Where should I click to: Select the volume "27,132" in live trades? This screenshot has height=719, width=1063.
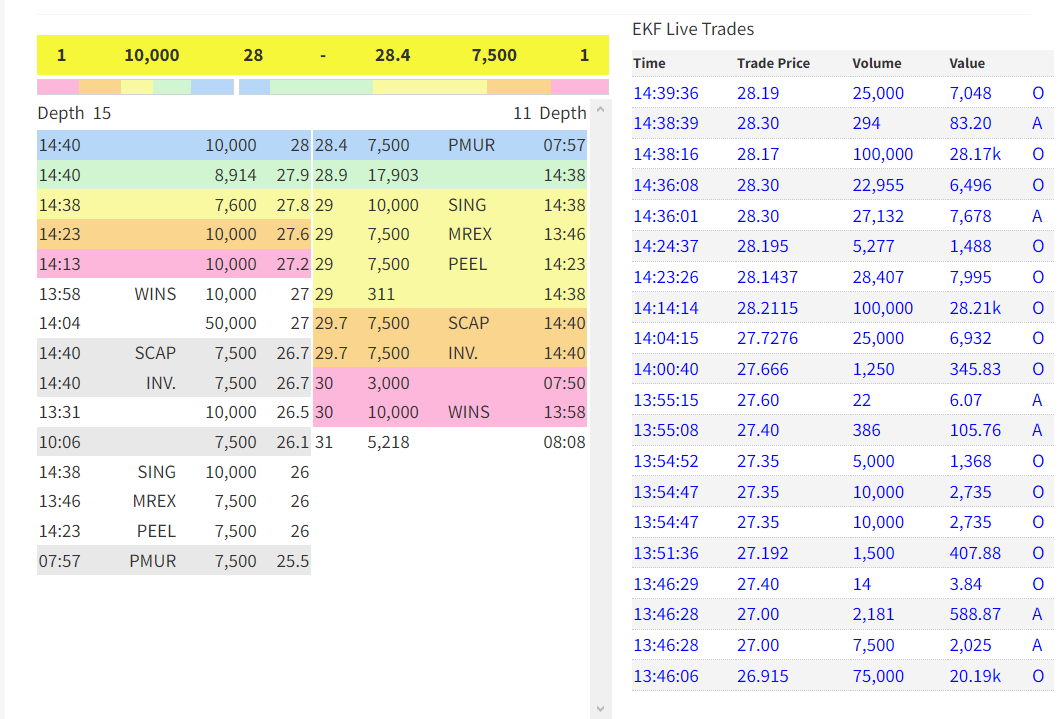click(878, 216)
